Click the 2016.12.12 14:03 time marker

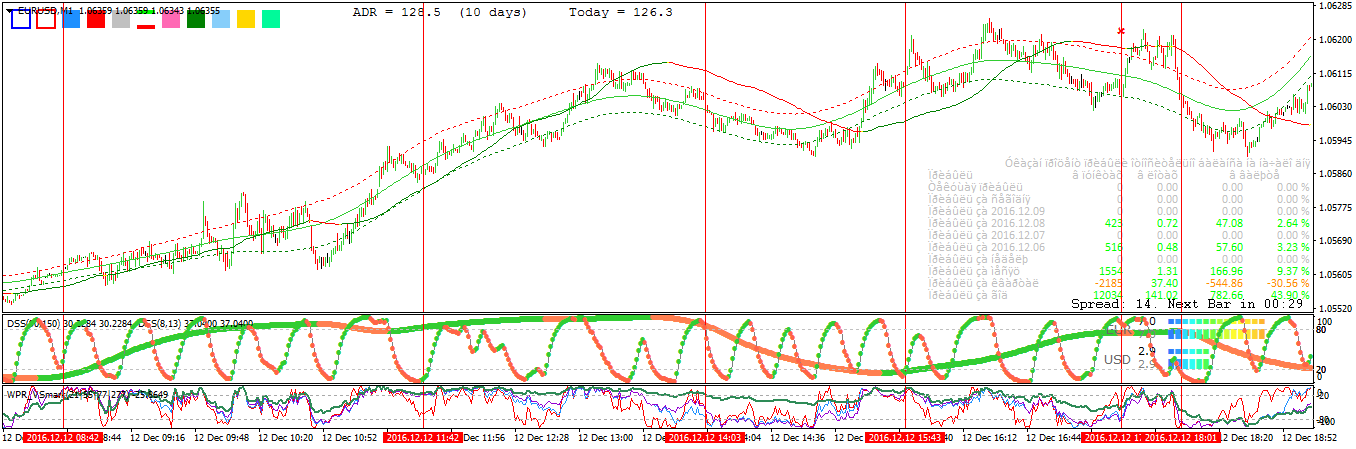(x=705, y=438)
